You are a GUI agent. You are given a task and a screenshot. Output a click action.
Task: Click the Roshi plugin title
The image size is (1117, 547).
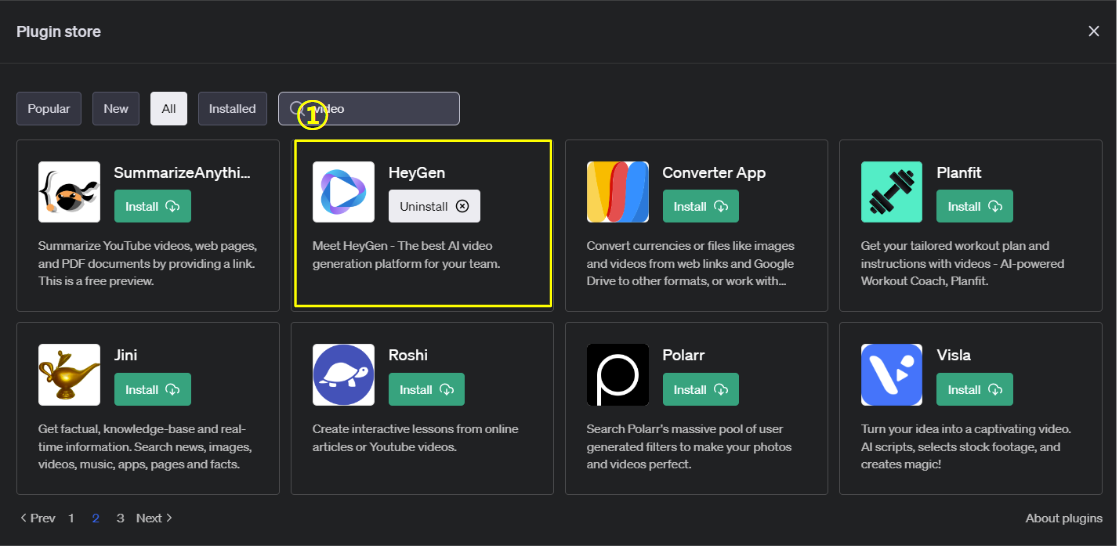click(408, 355)
